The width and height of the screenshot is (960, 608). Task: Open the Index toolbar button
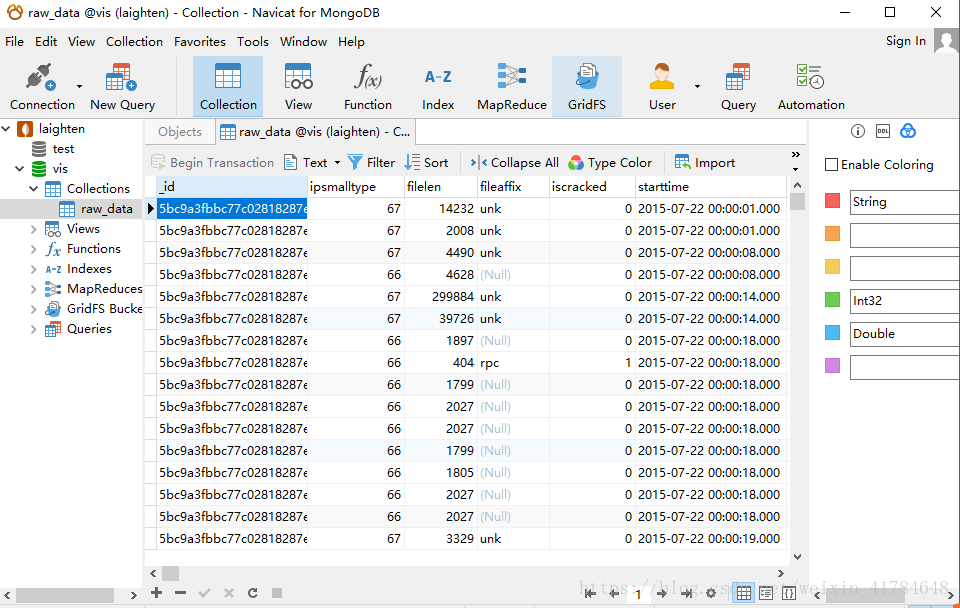[438, 87]
